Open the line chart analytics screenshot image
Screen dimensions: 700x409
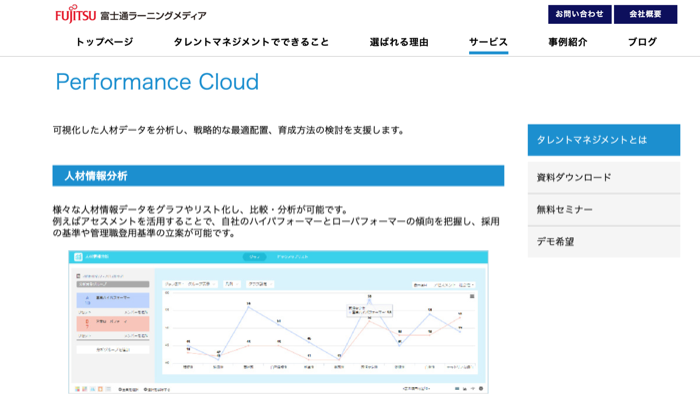click(x=278, y=322)
